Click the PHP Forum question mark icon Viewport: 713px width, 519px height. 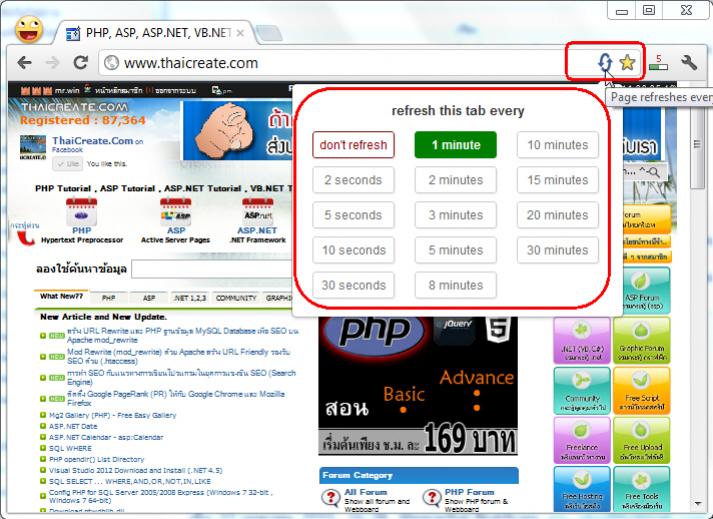[432, 498]
